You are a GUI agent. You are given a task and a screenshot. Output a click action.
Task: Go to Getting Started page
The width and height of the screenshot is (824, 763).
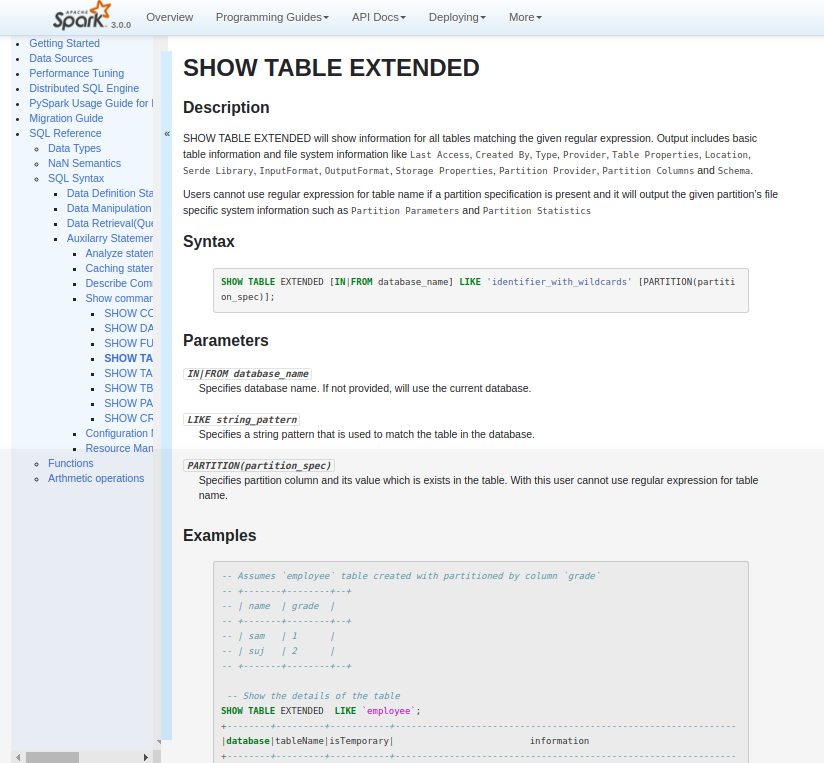(x=64, y=43)
